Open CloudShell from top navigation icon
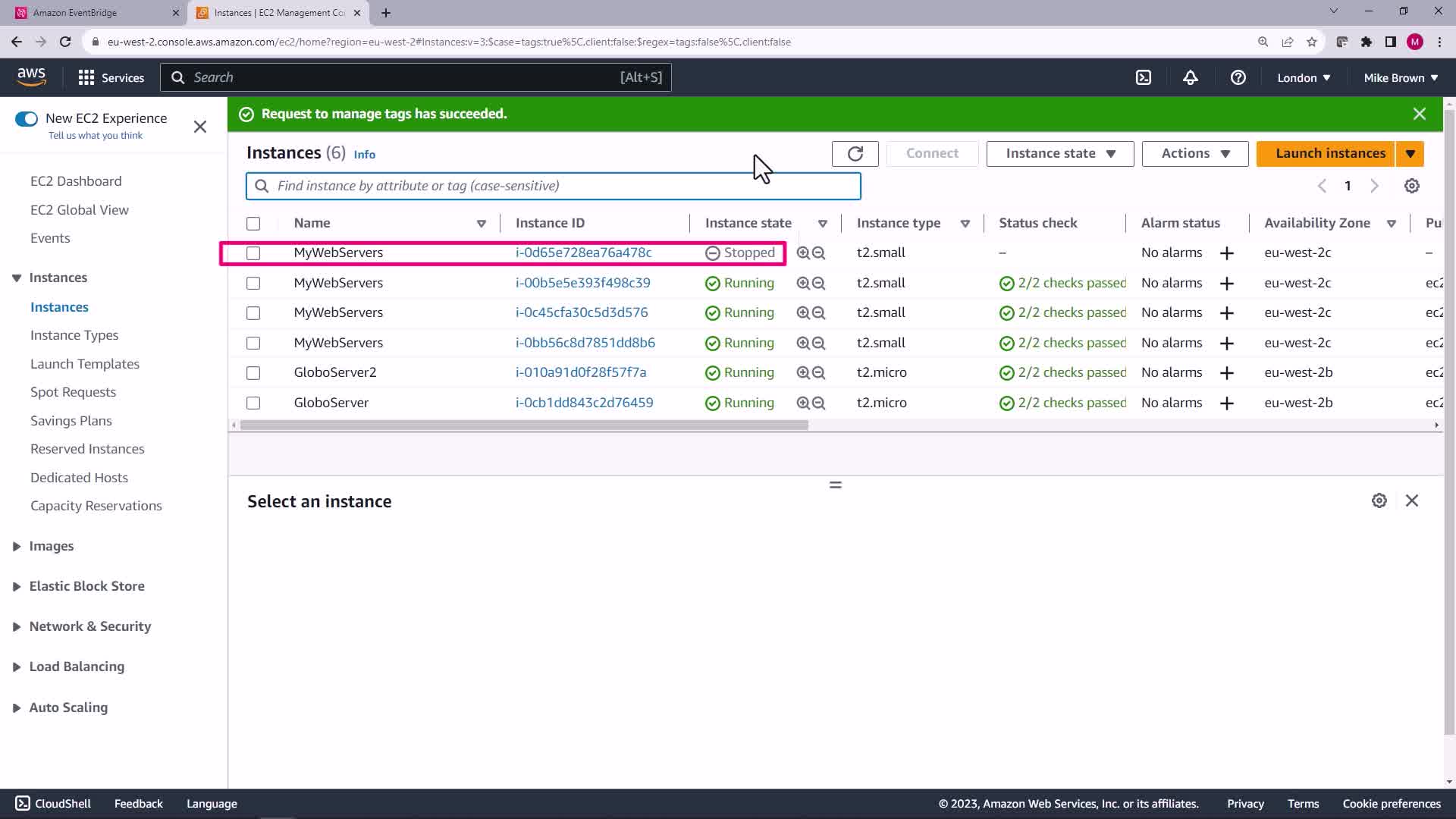 tap(1143, 77)
